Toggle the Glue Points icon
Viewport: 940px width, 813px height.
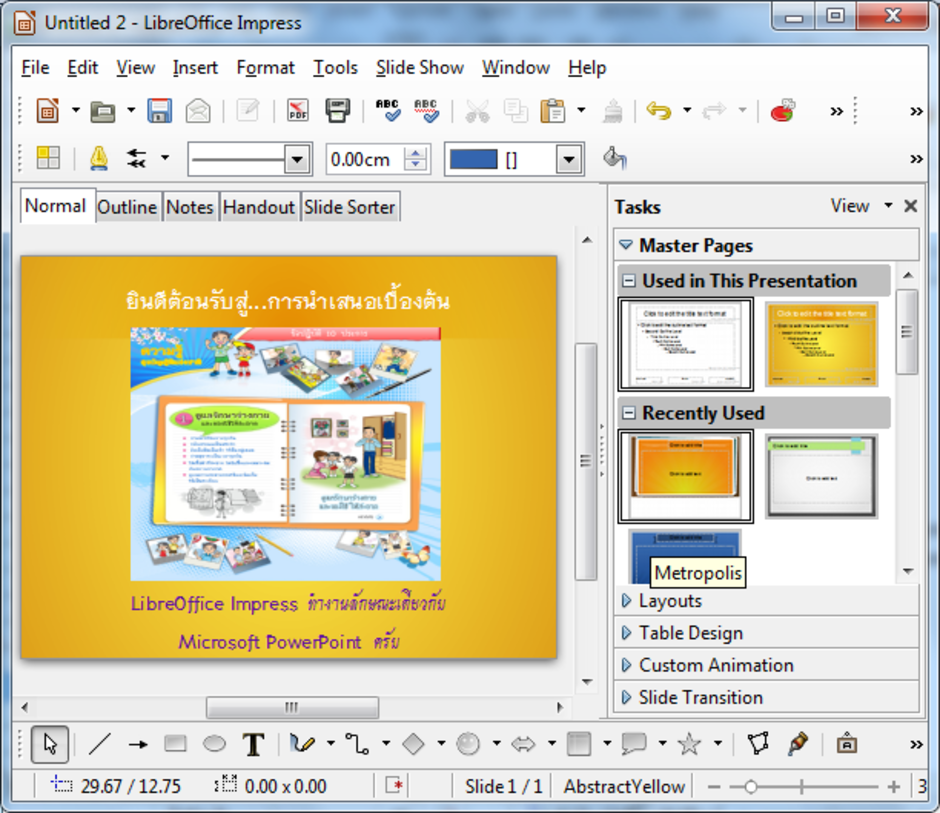(x=798, y=744)
